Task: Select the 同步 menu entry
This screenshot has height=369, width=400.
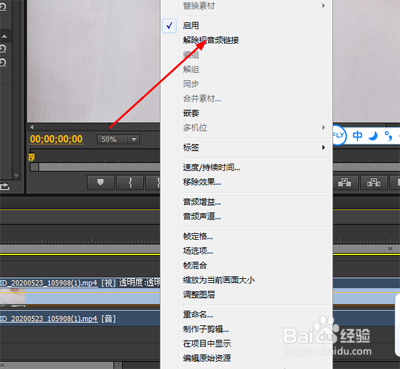Action: click(247, 84)
